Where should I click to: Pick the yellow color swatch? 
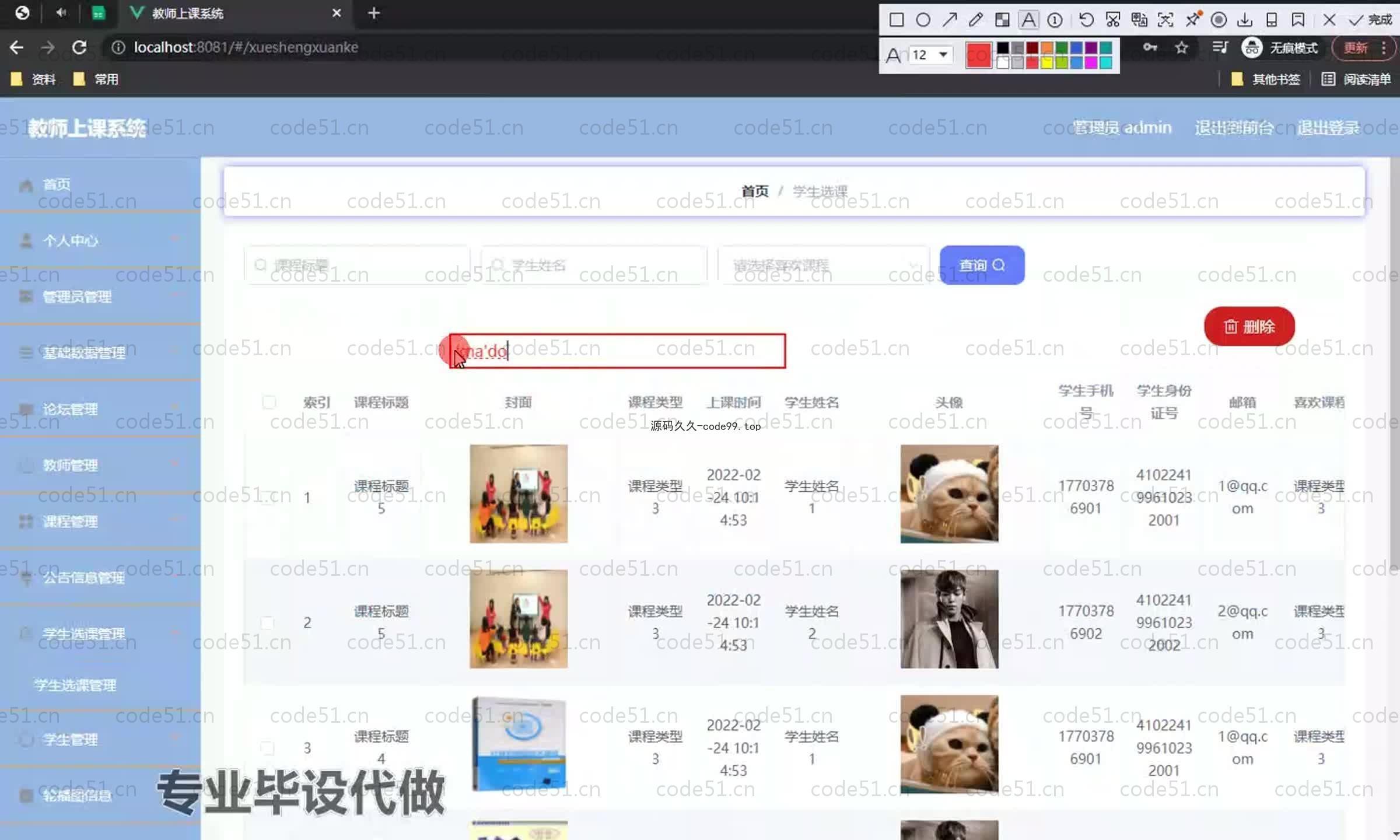click(x=1047, y=62)
